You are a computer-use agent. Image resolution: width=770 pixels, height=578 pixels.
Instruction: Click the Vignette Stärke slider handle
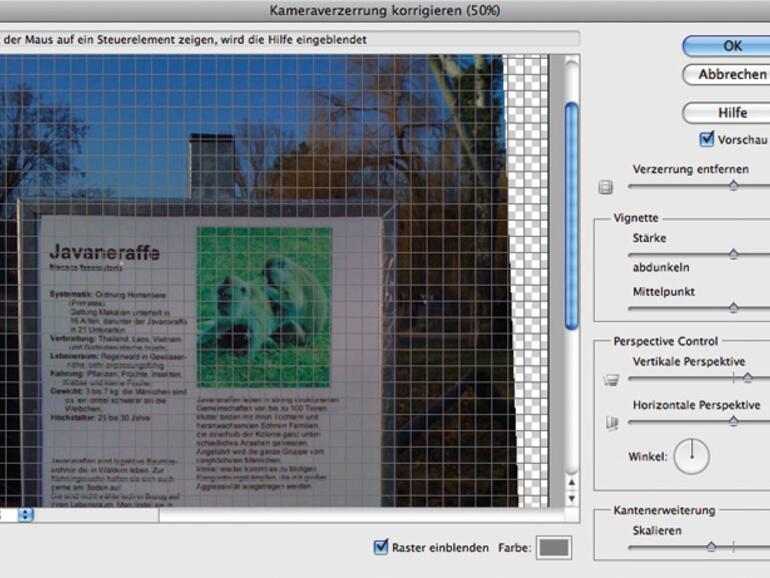pos(733,253)
